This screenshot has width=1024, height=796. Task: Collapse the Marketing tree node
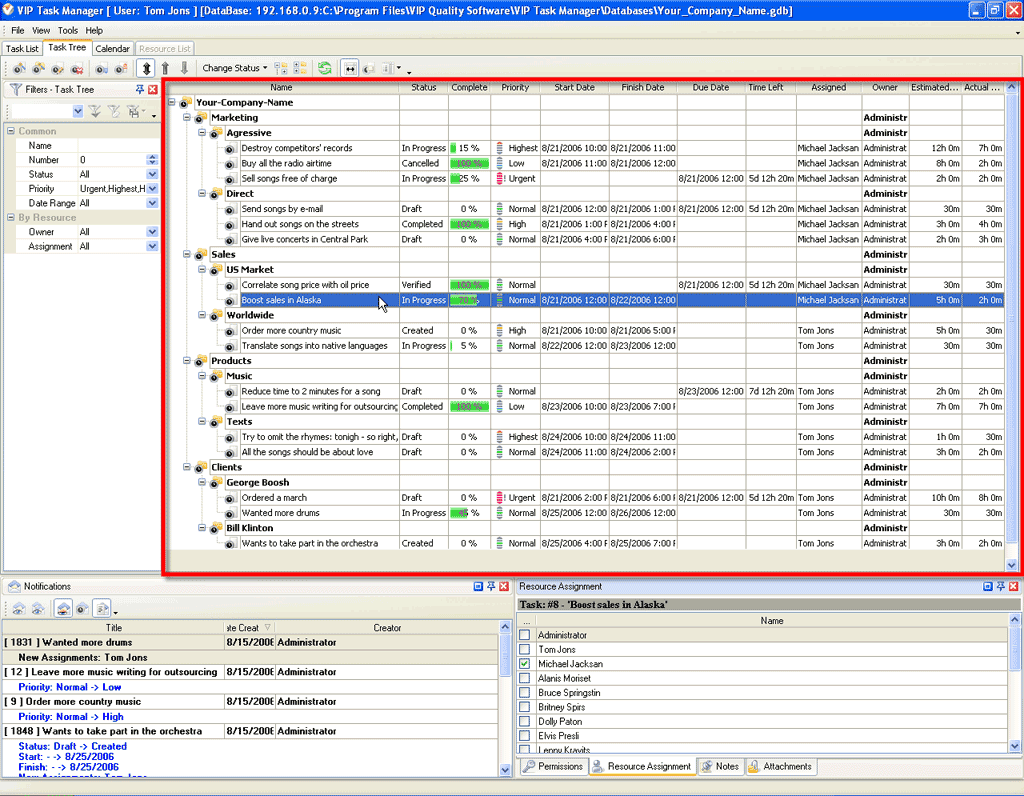187,118
